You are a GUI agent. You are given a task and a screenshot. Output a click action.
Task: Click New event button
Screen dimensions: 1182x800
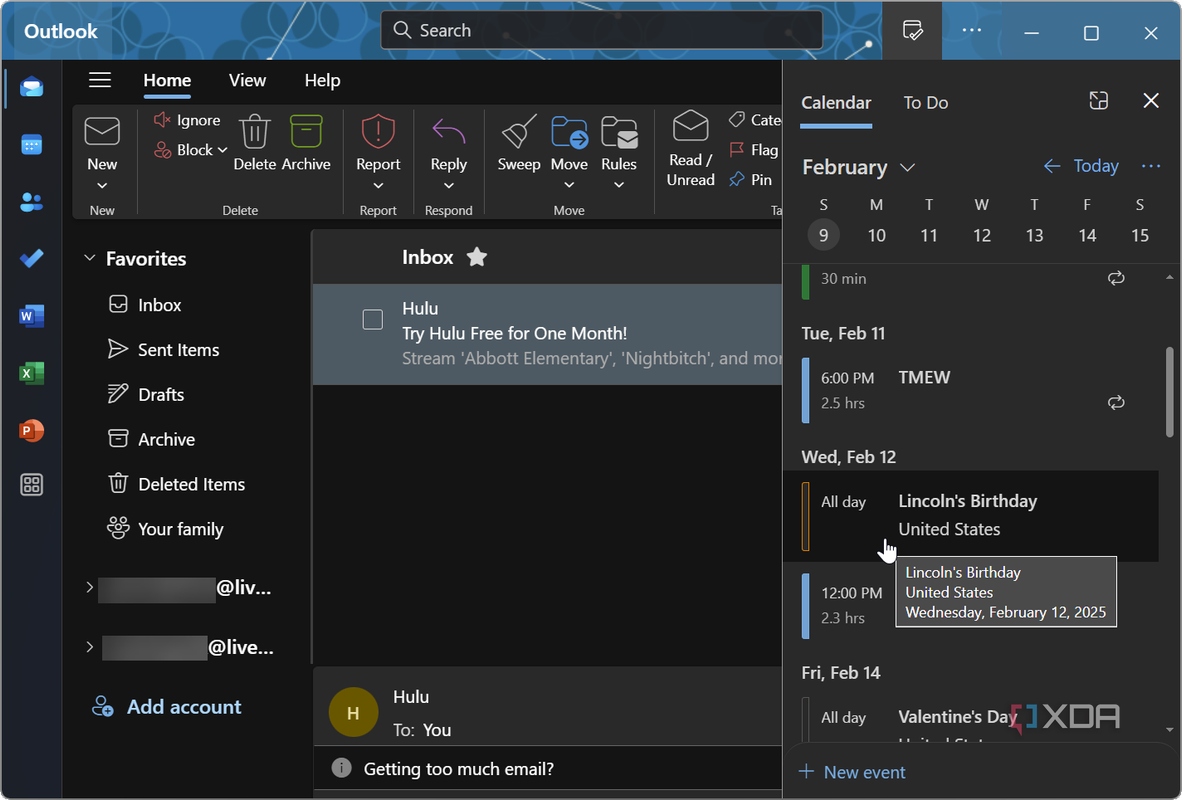click(852, 772)
